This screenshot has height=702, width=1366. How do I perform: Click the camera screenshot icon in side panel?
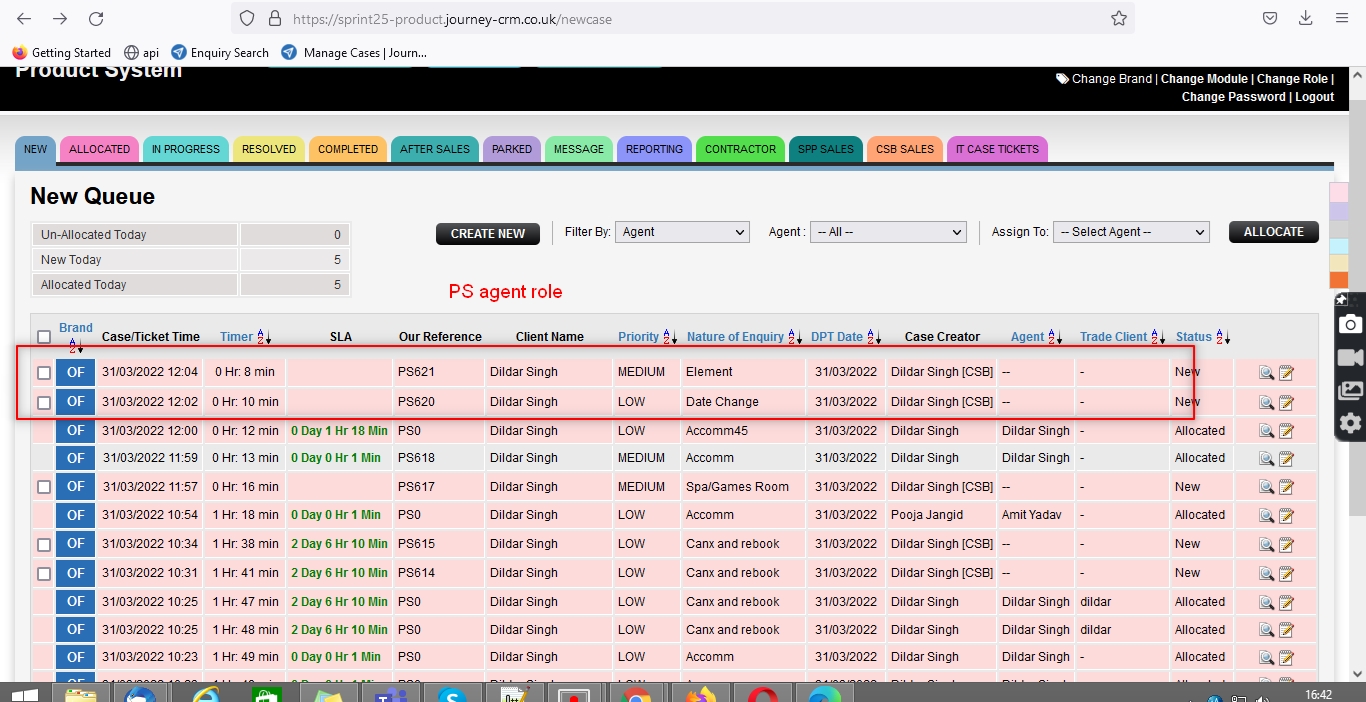click(x=1350, y=324)
